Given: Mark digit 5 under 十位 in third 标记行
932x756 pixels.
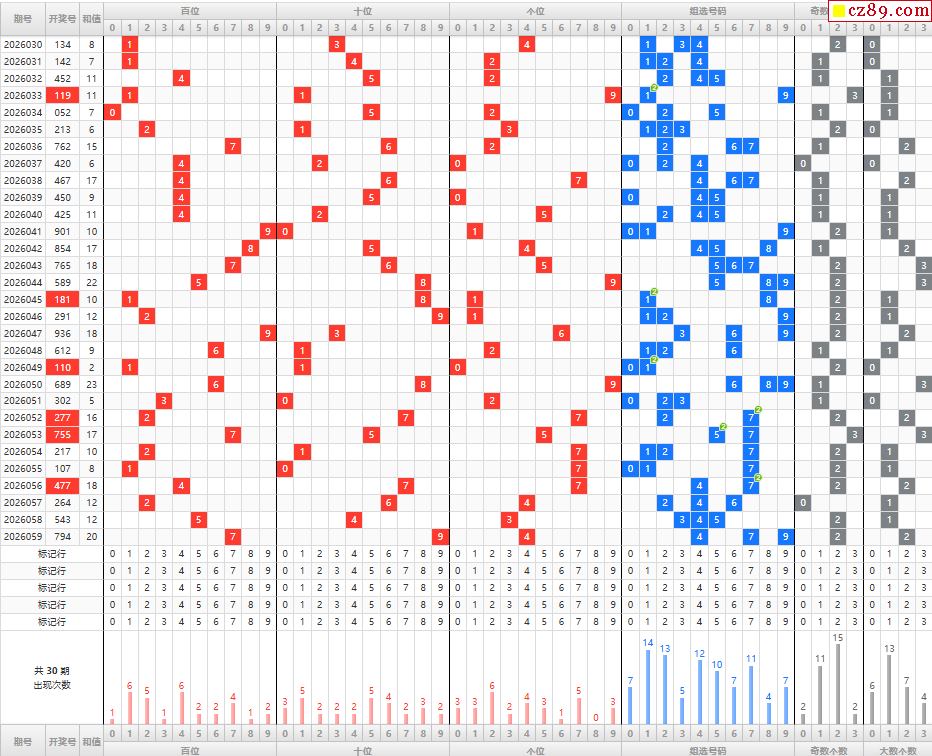Looking at the screenshot, I should point(371,588).
